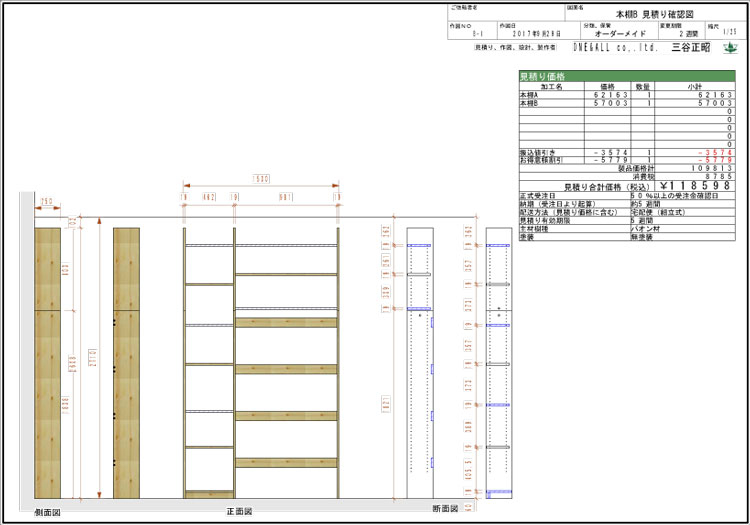Click the オーダーメイド text in header
Screen dimensions: 750x525
(x=620, y=34)
